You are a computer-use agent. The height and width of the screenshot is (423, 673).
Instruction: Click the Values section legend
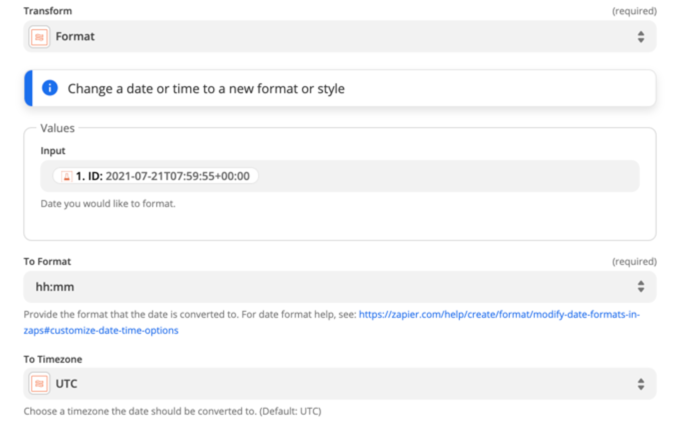click(x=57, y=128)
